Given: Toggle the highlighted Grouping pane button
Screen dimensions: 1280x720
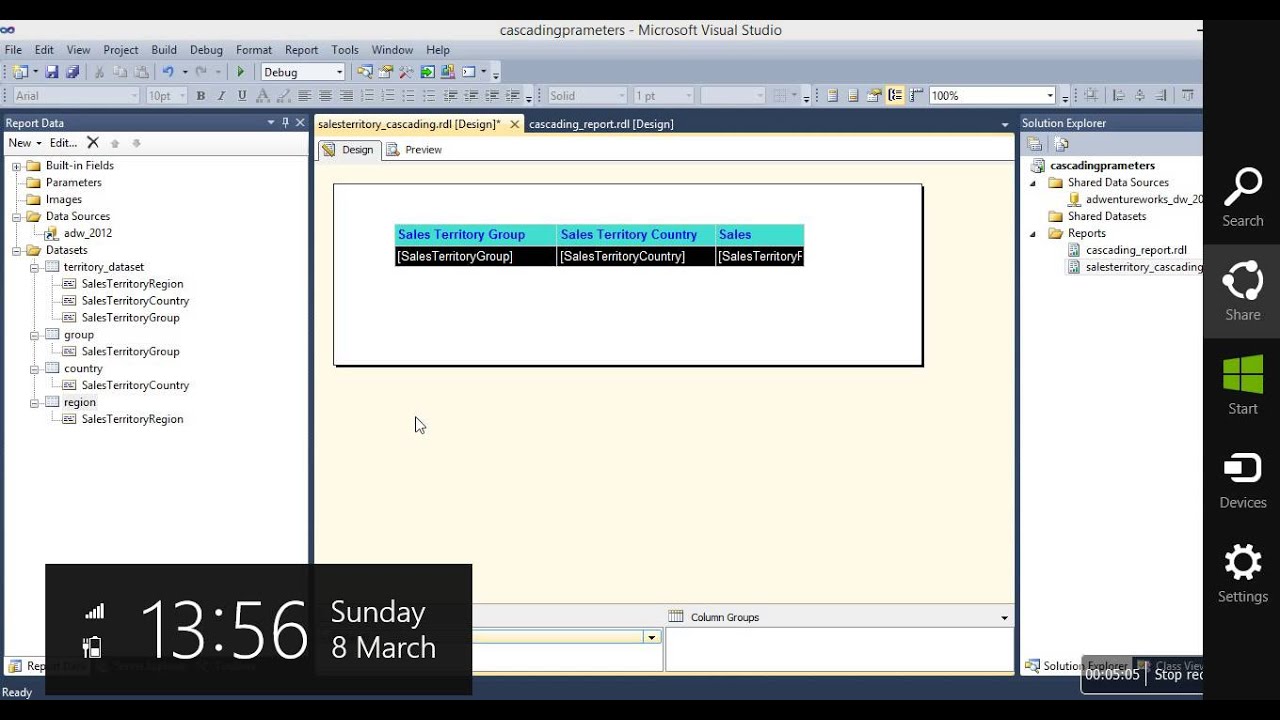Looking at the screenshot, I should point(895,96).
